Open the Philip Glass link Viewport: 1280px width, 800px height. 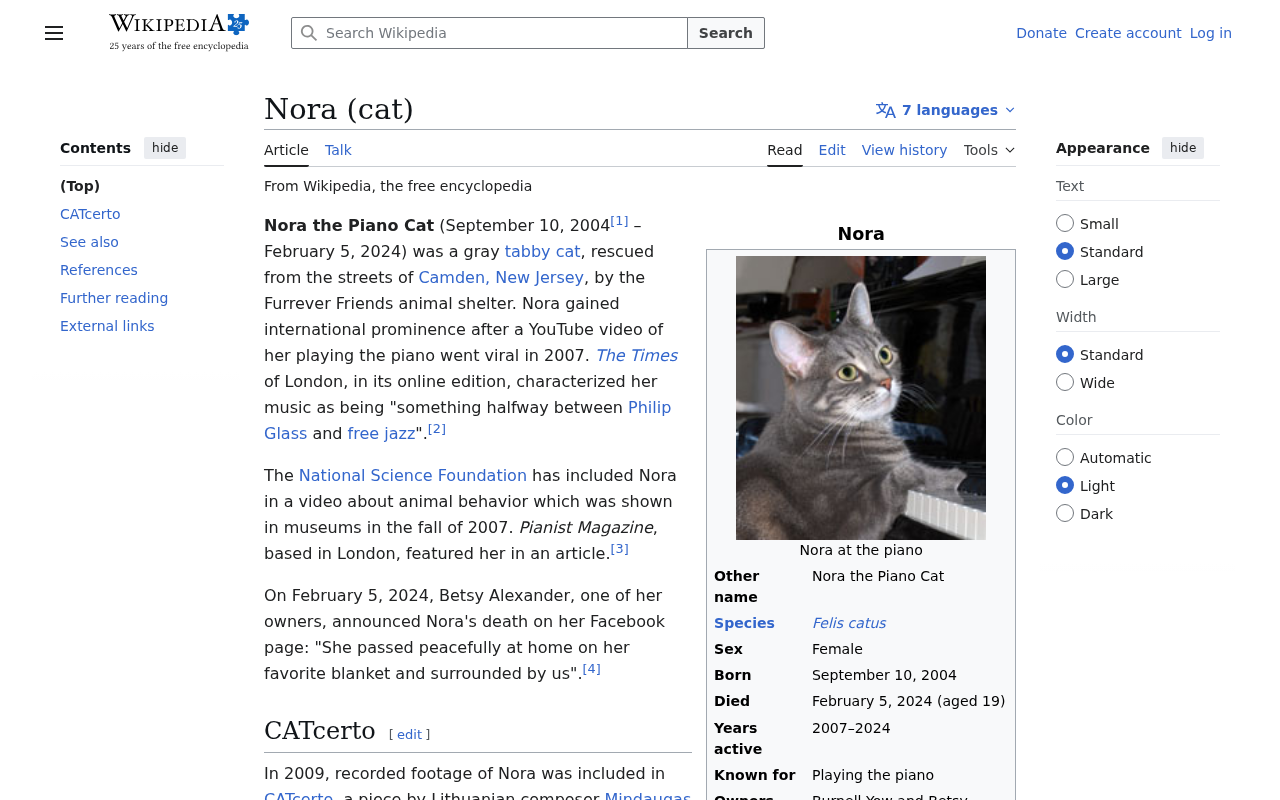(649, 407)
